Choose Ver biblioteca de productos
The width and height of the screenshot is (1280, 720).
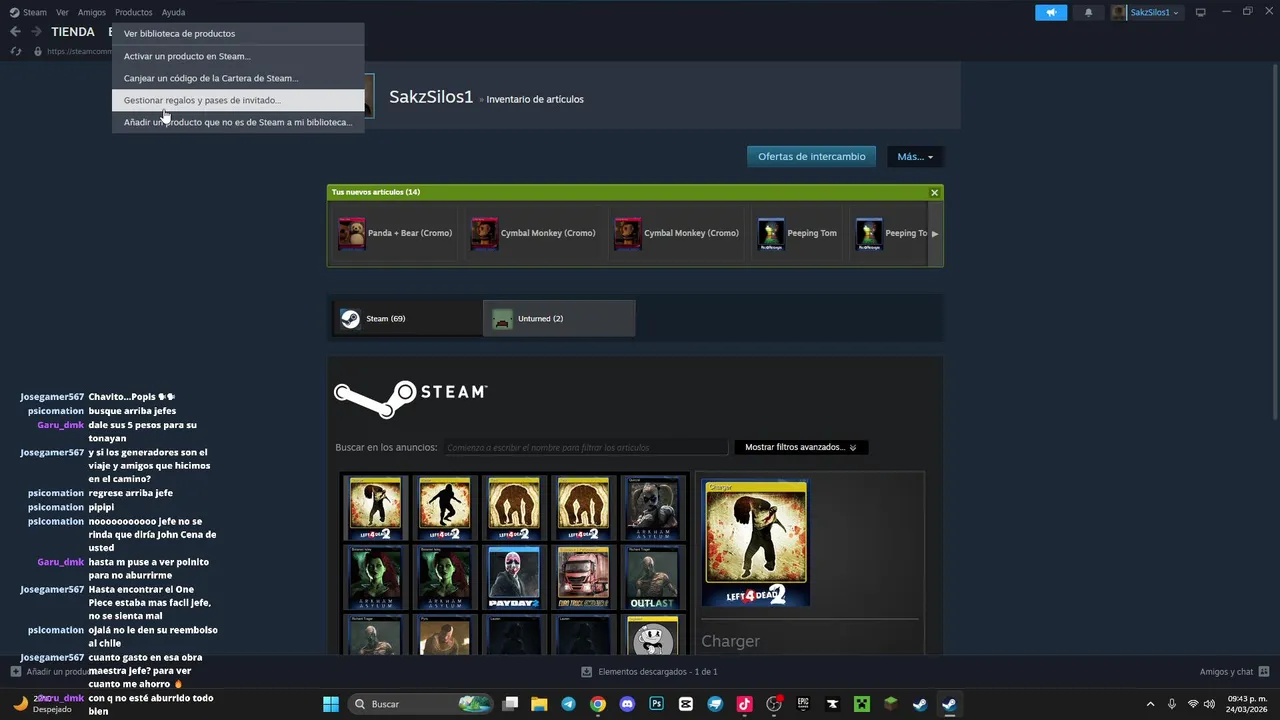coord(238,34)
